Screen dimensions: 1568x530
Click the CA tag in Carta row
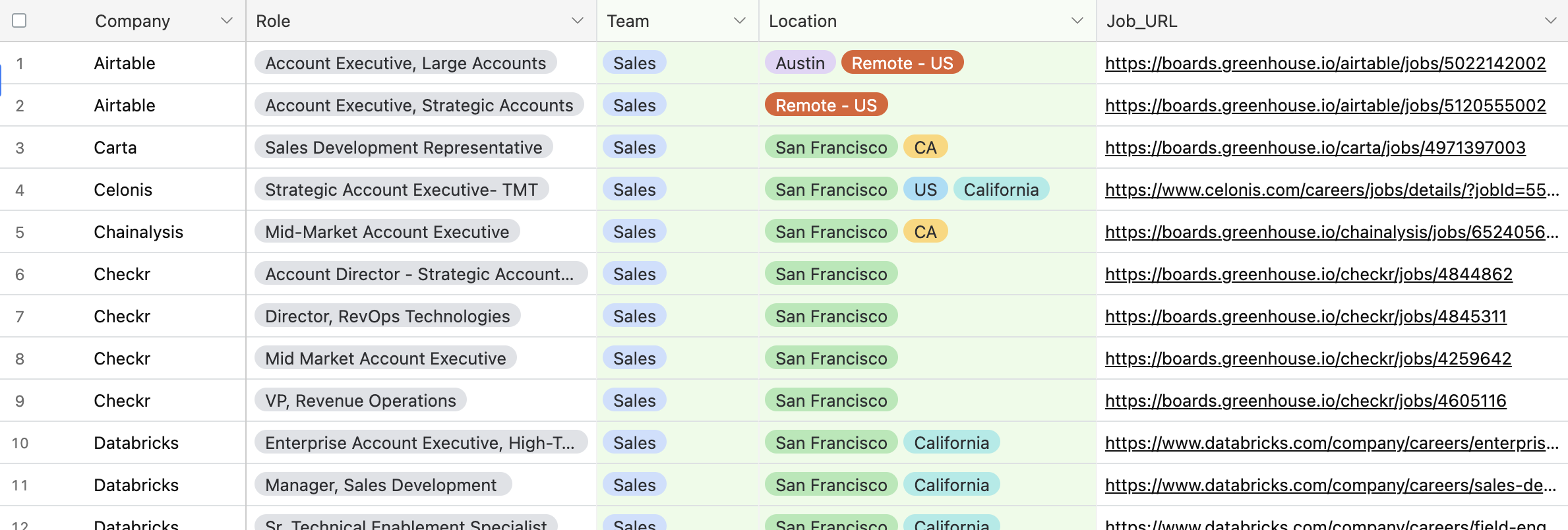(x=925, y=147)
